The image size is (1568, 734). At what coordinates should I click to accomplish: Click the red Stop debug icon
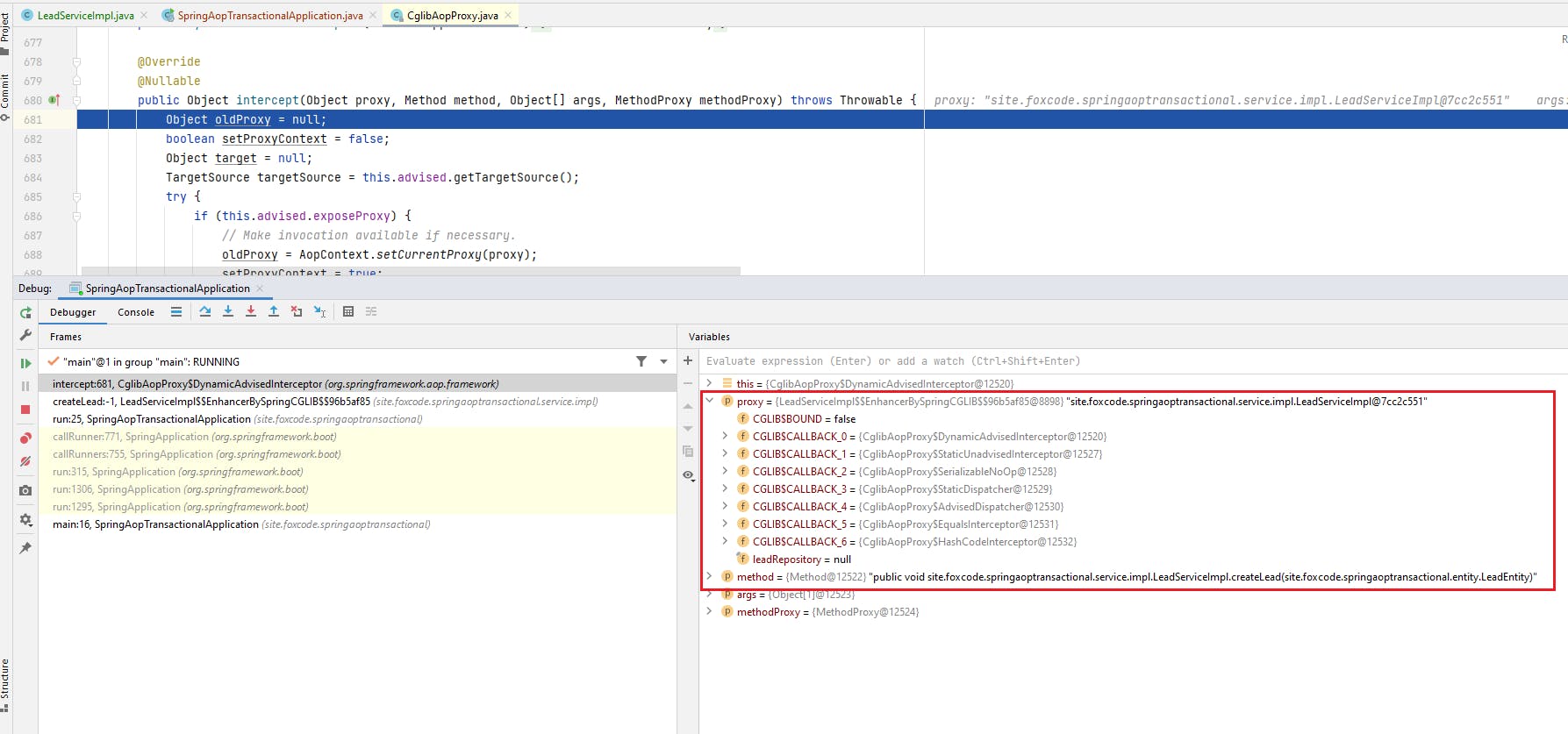[x=25, y=410]
